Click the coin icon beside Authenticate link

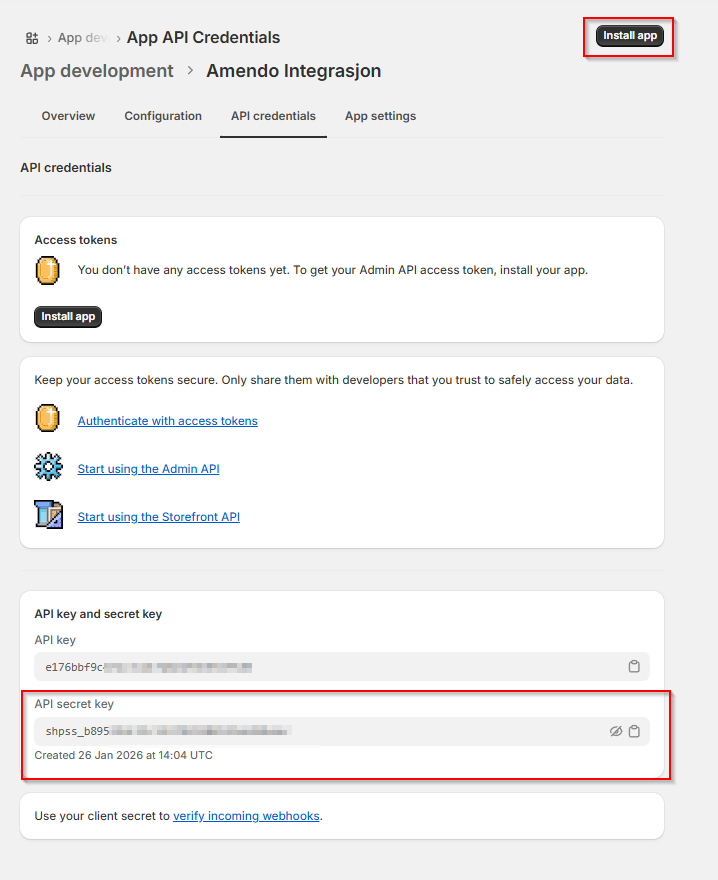tap(48, 418)
